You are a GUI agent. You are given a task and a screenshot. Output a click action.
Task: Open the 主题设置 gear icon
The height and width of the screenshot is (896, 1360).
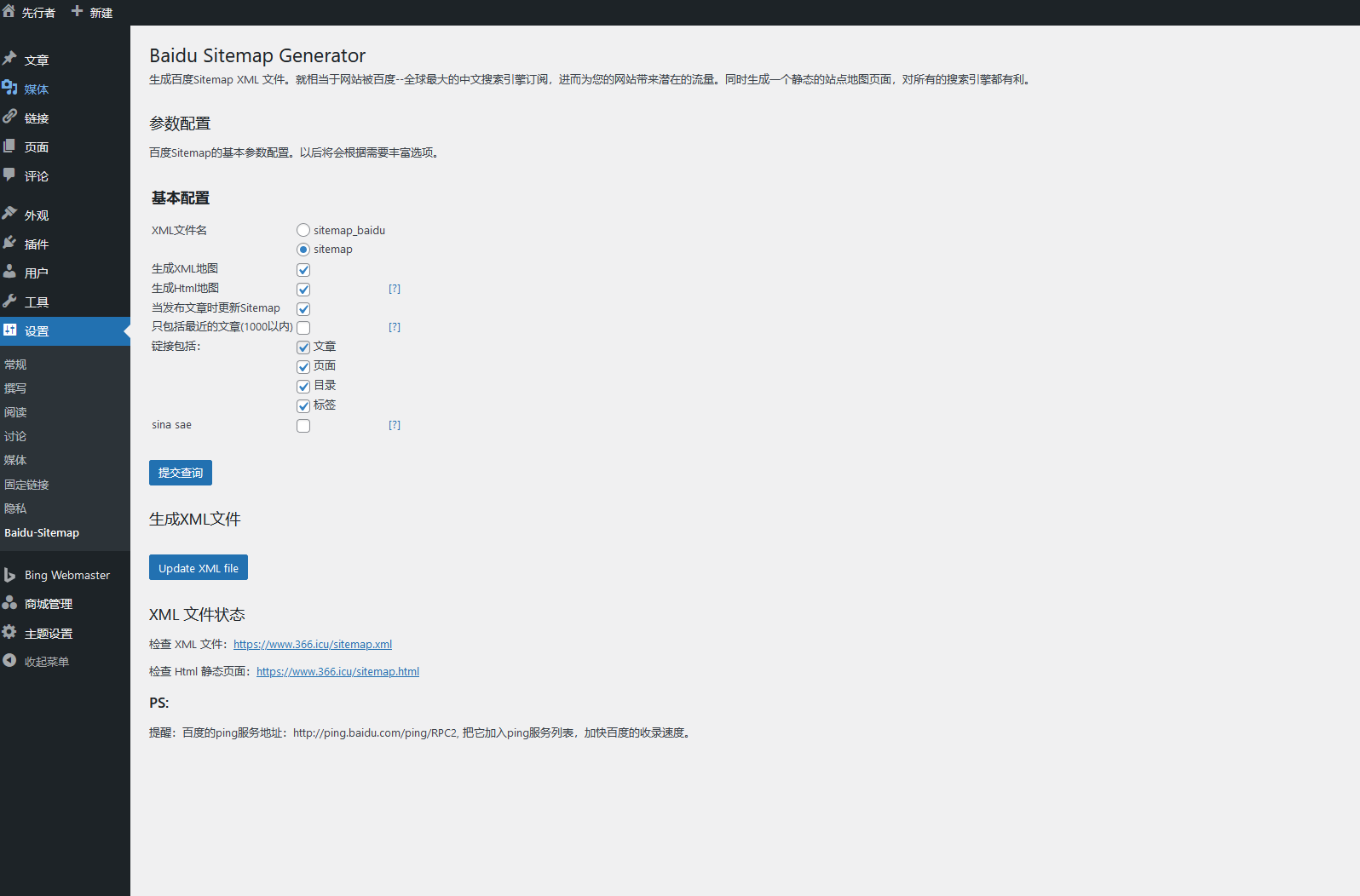[x=9, y=632]
